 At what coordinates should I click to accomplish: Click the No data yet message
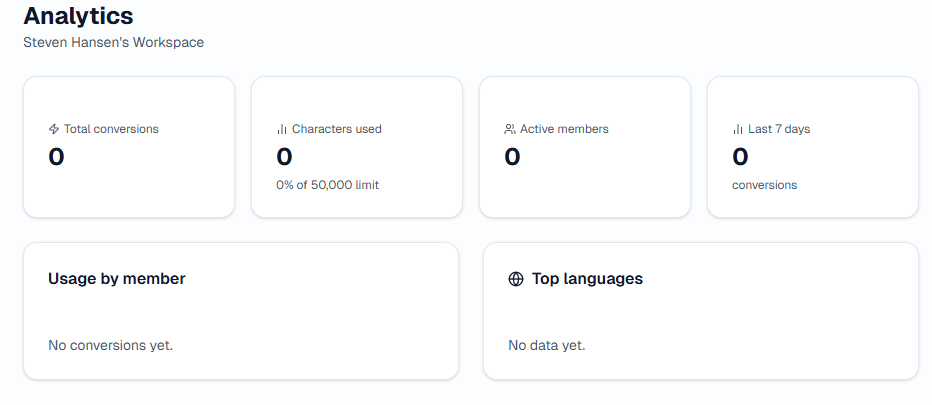pyautogui.click(x=546, y=345)
